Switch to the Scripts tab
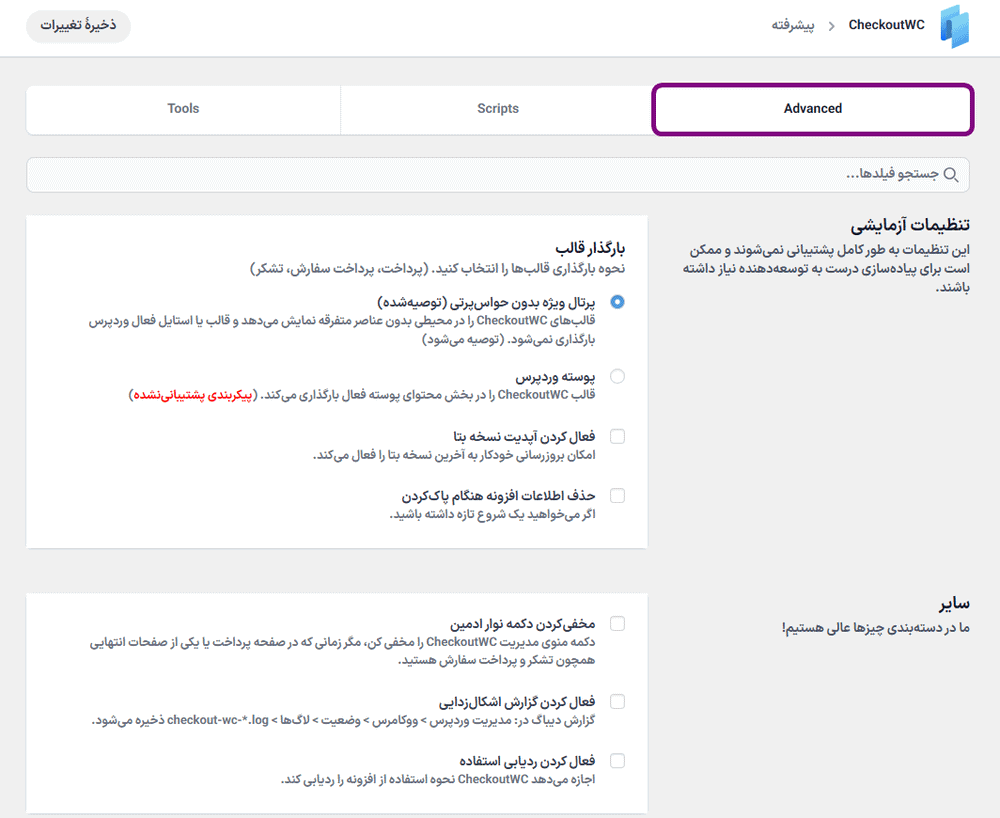1000x818 pixels. [497, 109]
